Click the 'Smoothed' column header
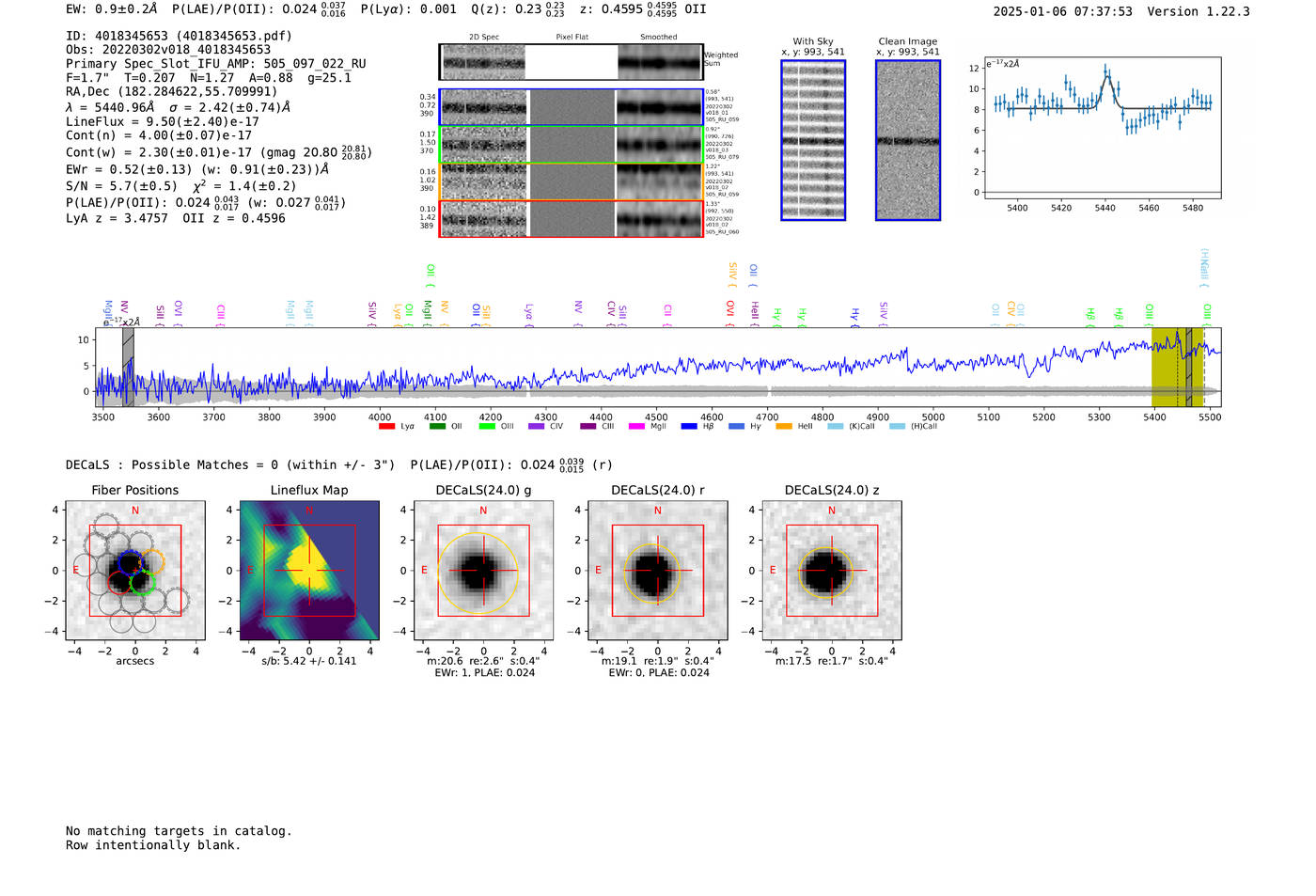Screen dimensions: 1316x896 pos(658,38)
